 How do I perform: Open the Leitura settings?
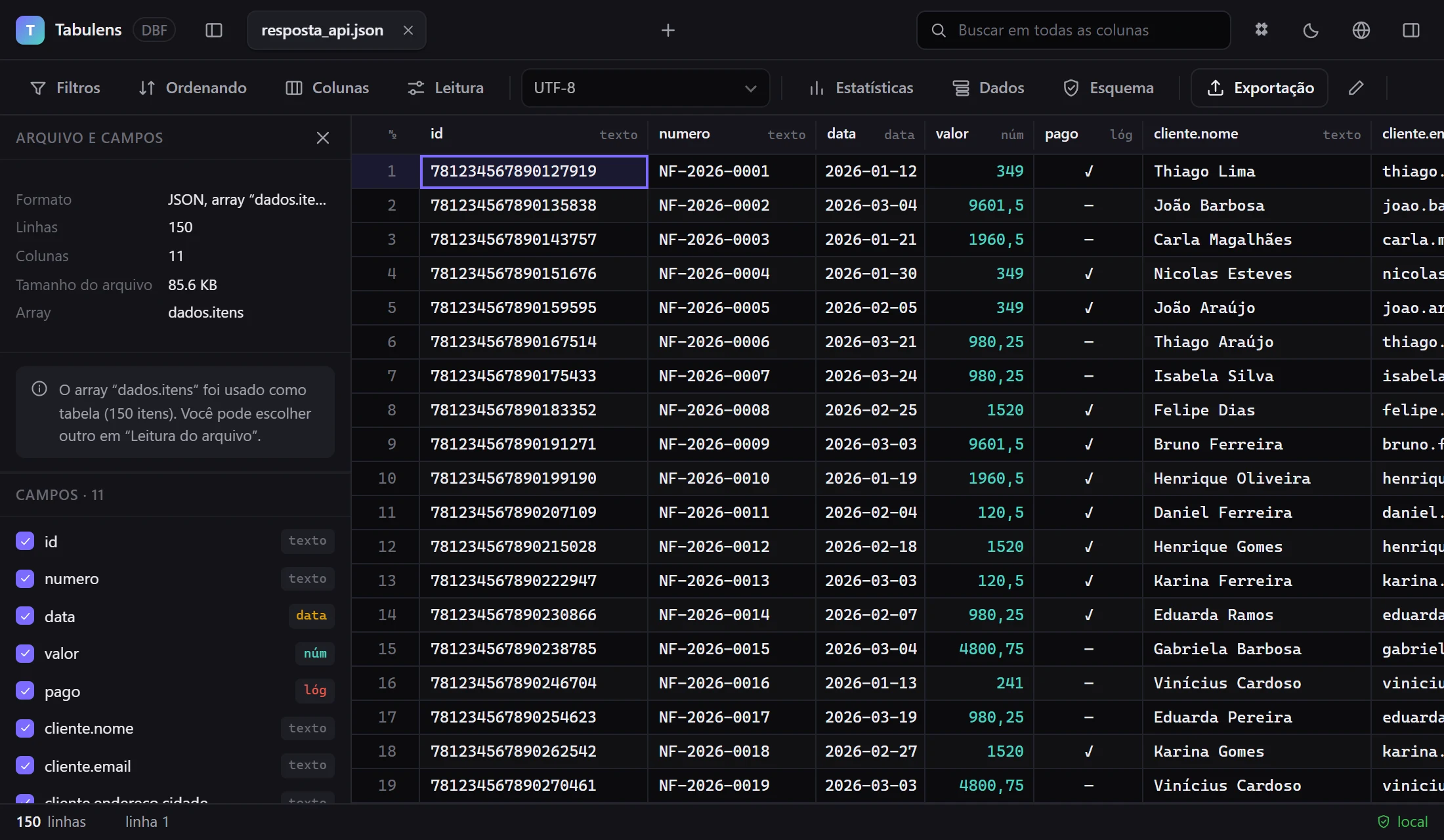446,88
